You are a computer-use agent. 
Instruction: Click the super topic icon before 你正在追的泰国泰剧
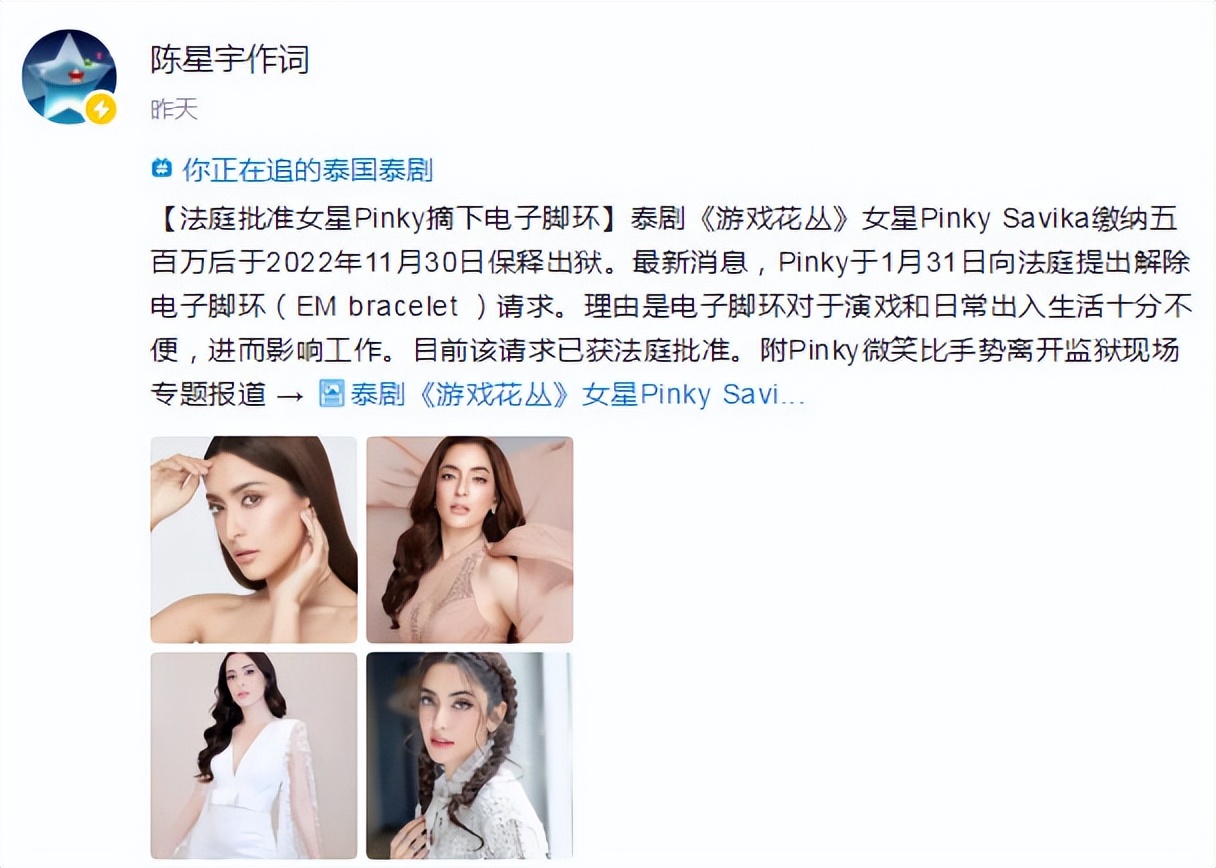[162, 169]
